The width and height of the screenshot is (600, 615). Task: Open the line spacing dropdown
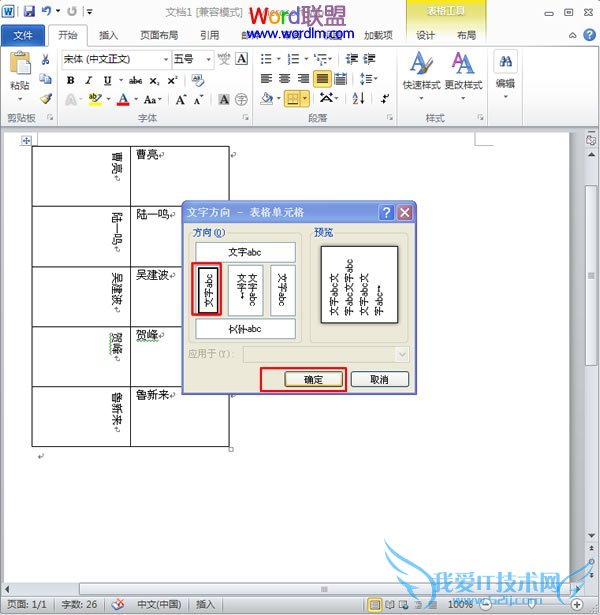click(368, 79)
